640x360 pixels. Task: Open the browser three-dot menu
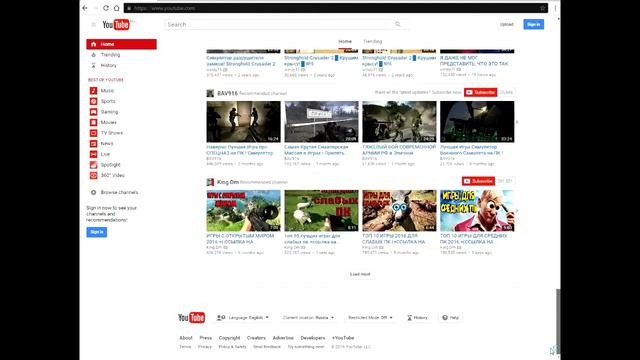click(555, 8)
